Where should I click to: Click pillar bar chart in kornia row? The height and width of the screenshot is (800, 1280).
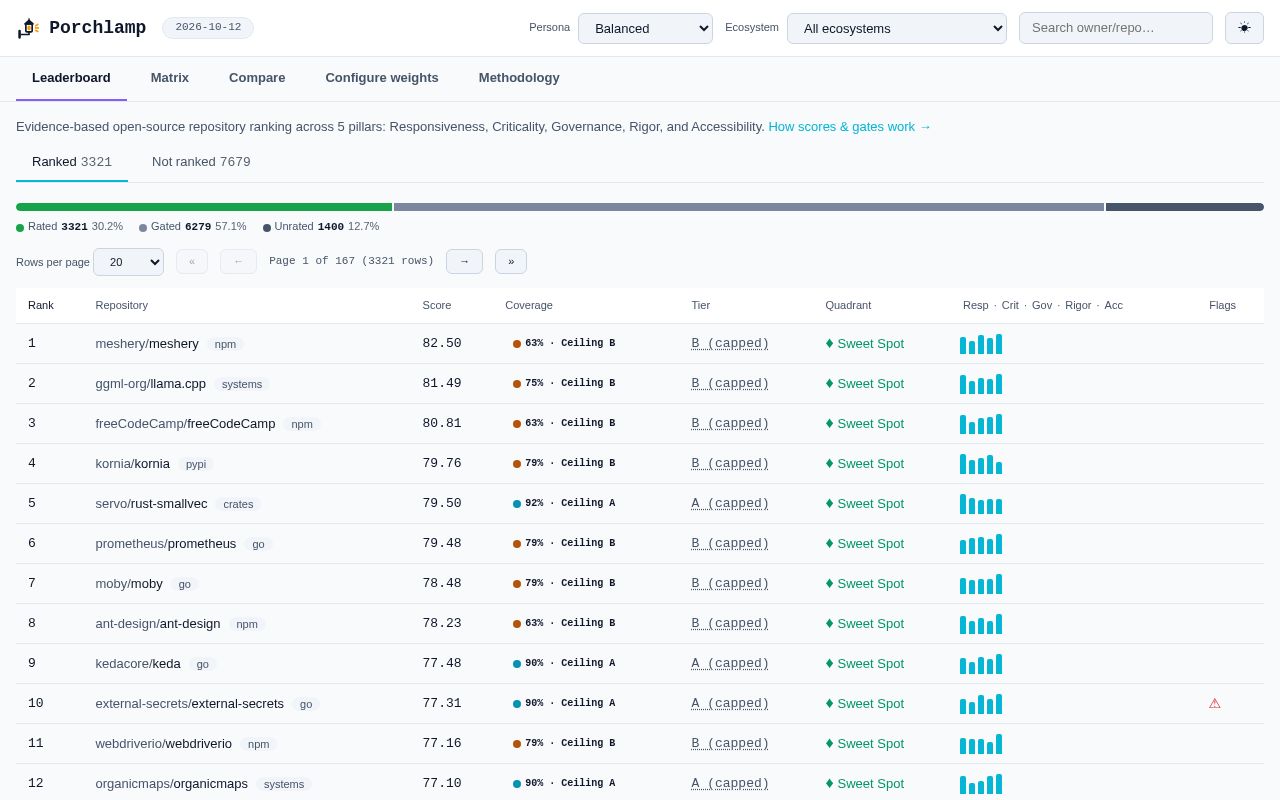click(x=981, y=464)
